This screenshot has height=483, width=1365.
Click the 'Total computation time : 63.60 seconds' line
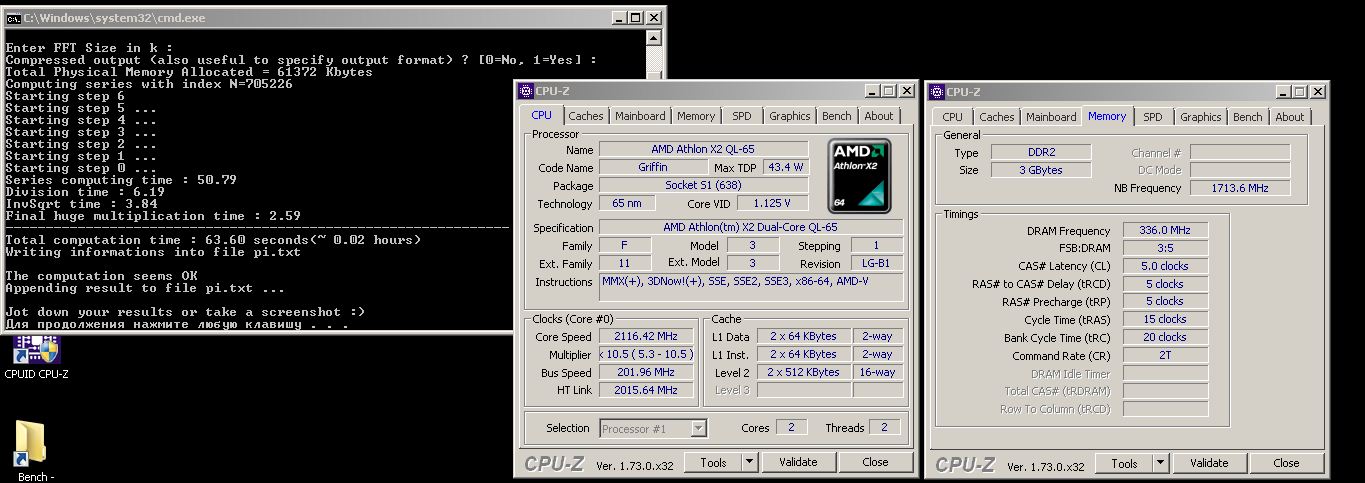coord(213,240)
